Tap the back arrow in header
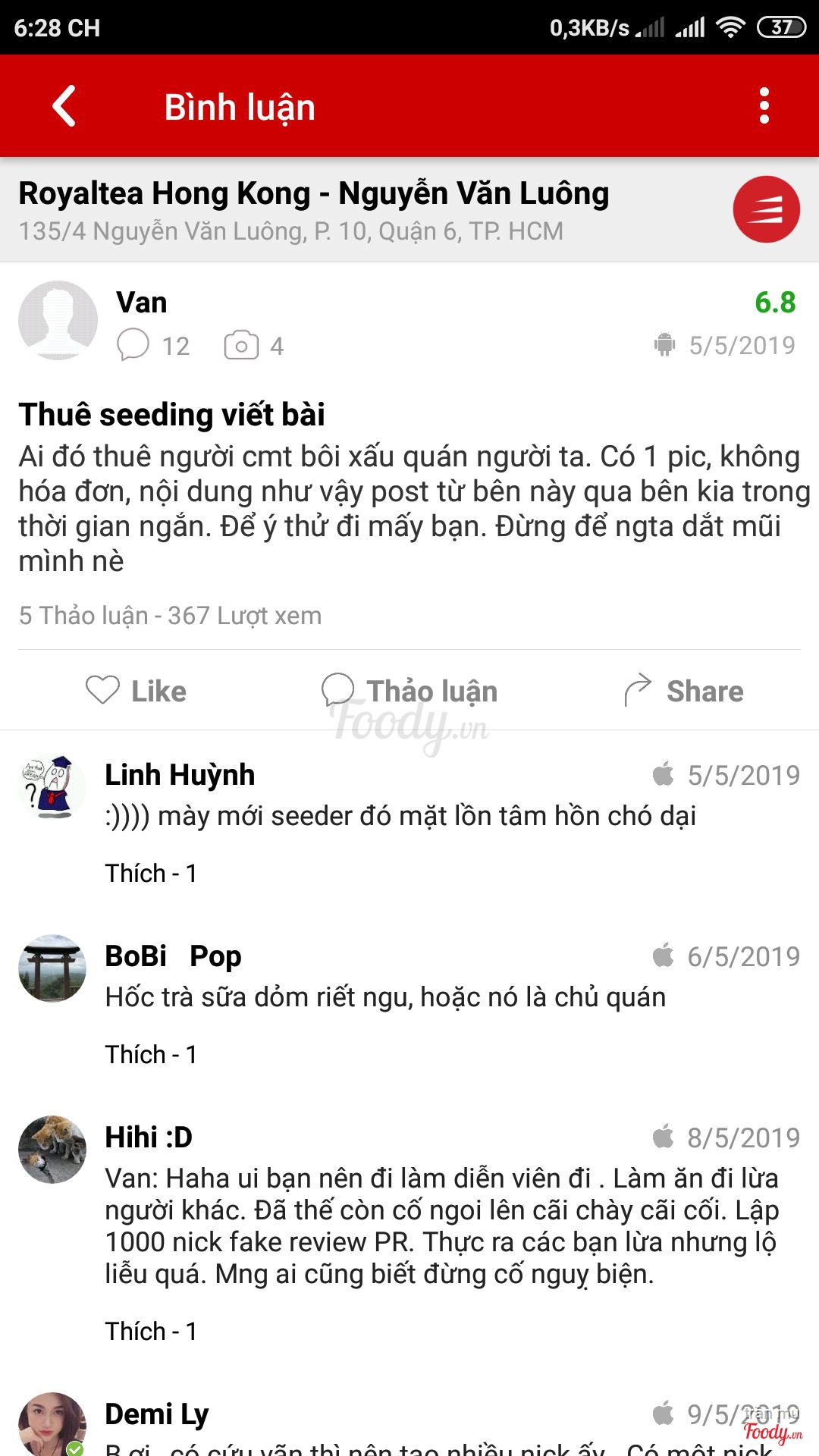Screen dimensions: 819x1456 [65, 106]
